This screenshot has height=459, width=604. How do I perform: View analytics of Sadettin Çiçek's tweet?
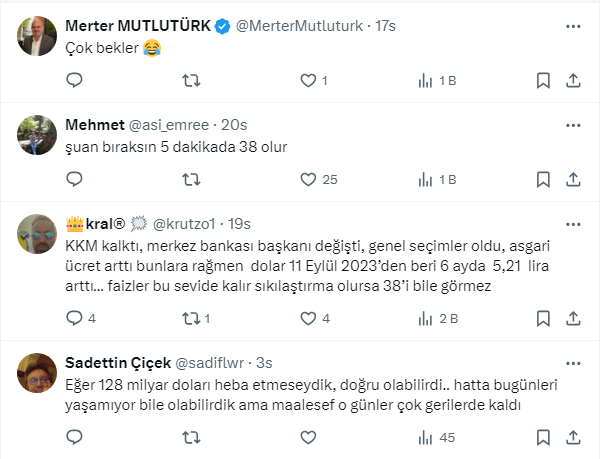[425, 437]
